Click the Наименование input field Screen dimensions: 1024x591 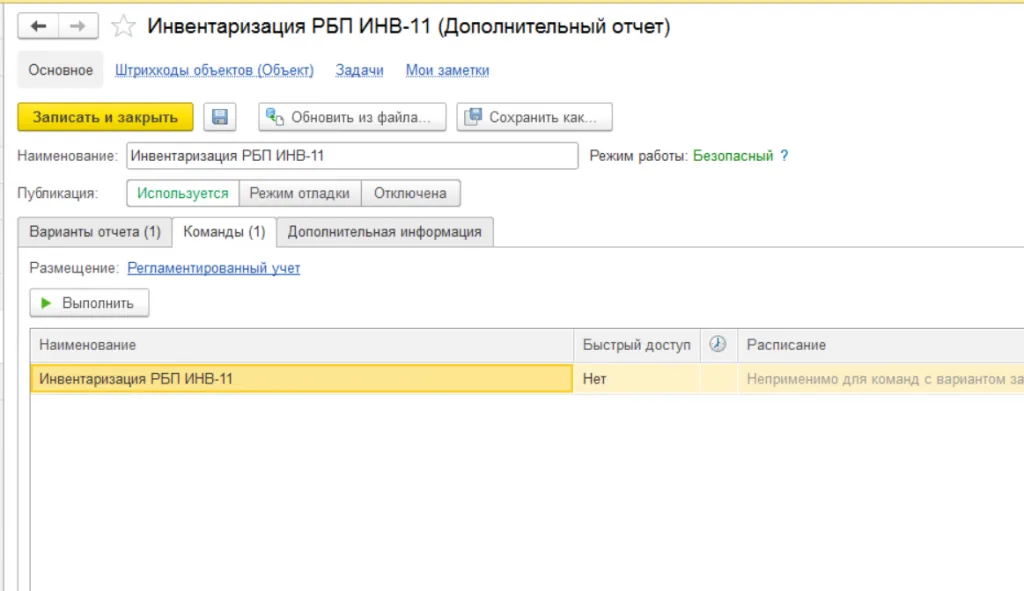point(352,156)
